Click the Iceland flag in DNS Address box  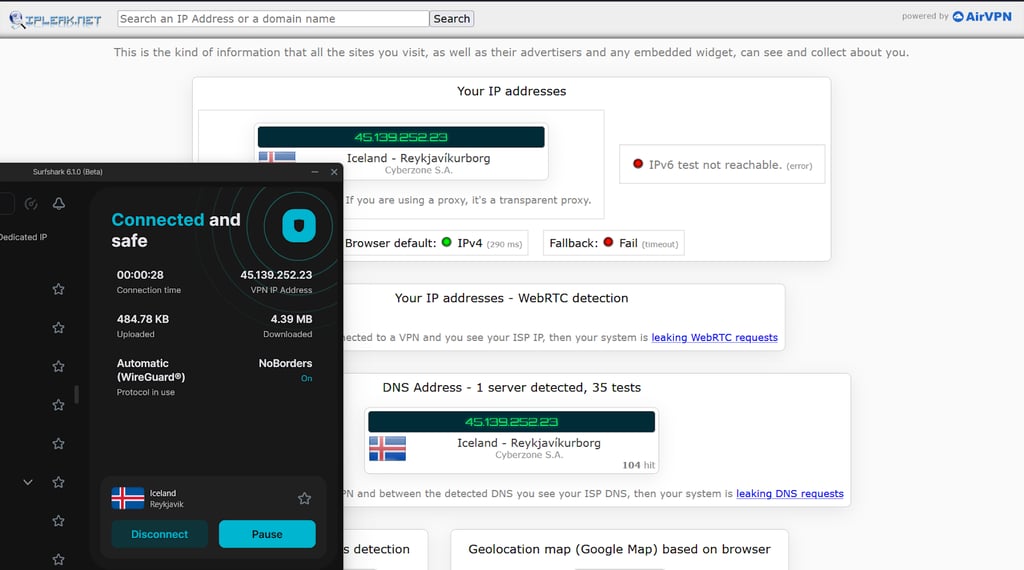click(387, 449)
